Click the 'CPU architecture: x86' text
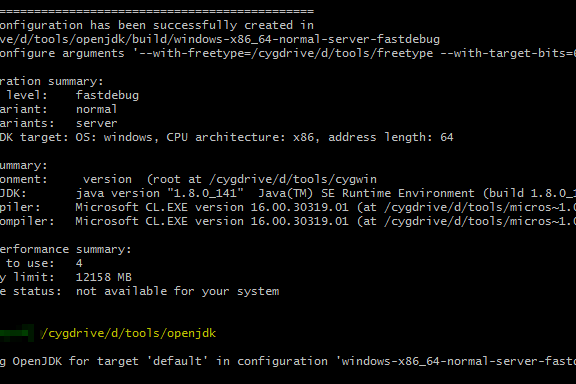Viewport: 576px width, 384px height. 243,137
